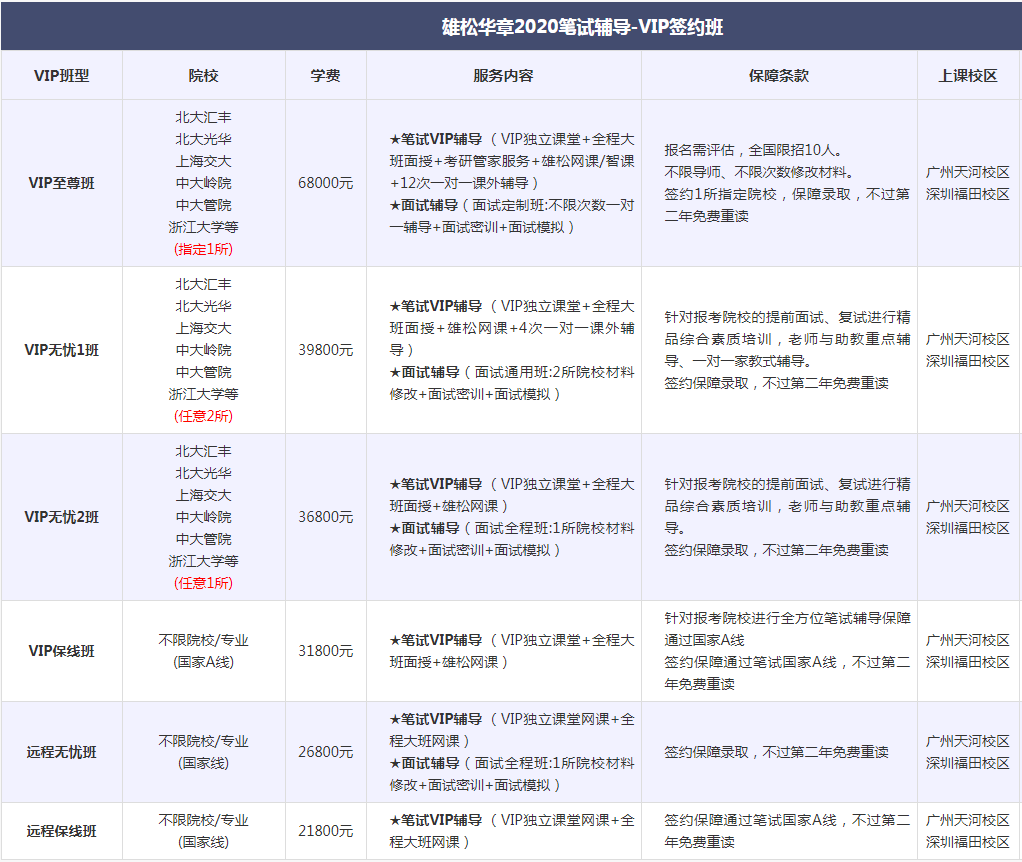Viewport: 1022px width, 862px height.
Task: Click the 68000元 tuition price
Action: 327,183
